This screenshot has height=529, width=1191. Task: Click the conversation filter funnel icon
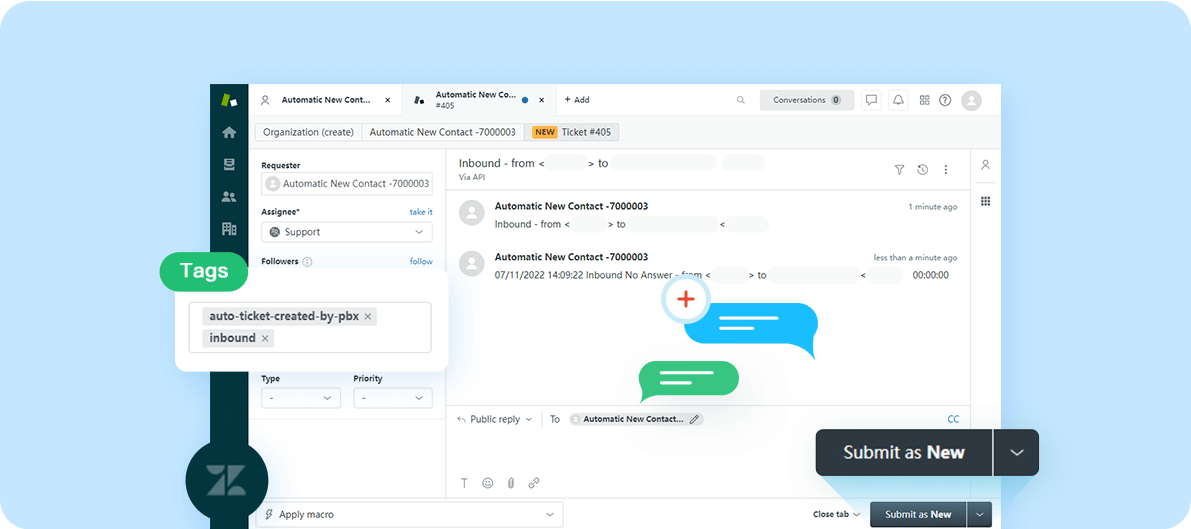click(x=899, y=169)
